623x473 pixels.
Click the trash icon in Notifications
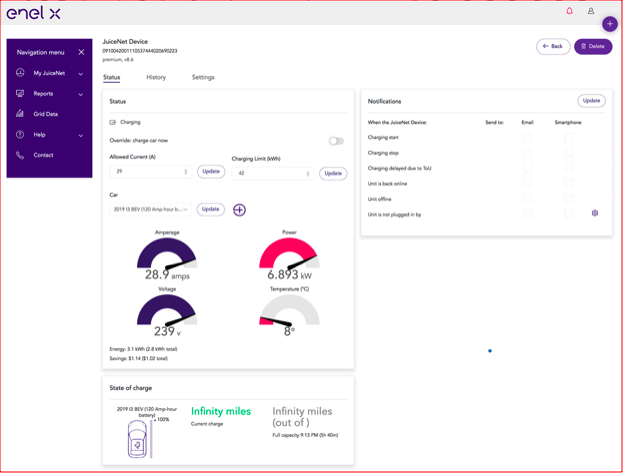click(x=595, y=213)
